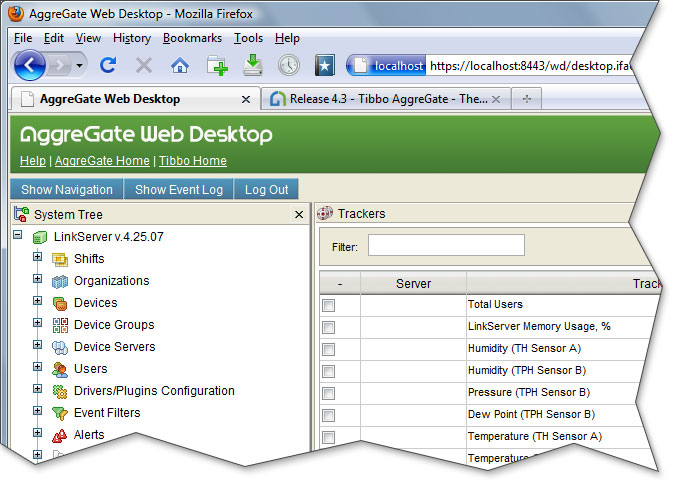Expand the Device Groups tree node

coord(38,323)
